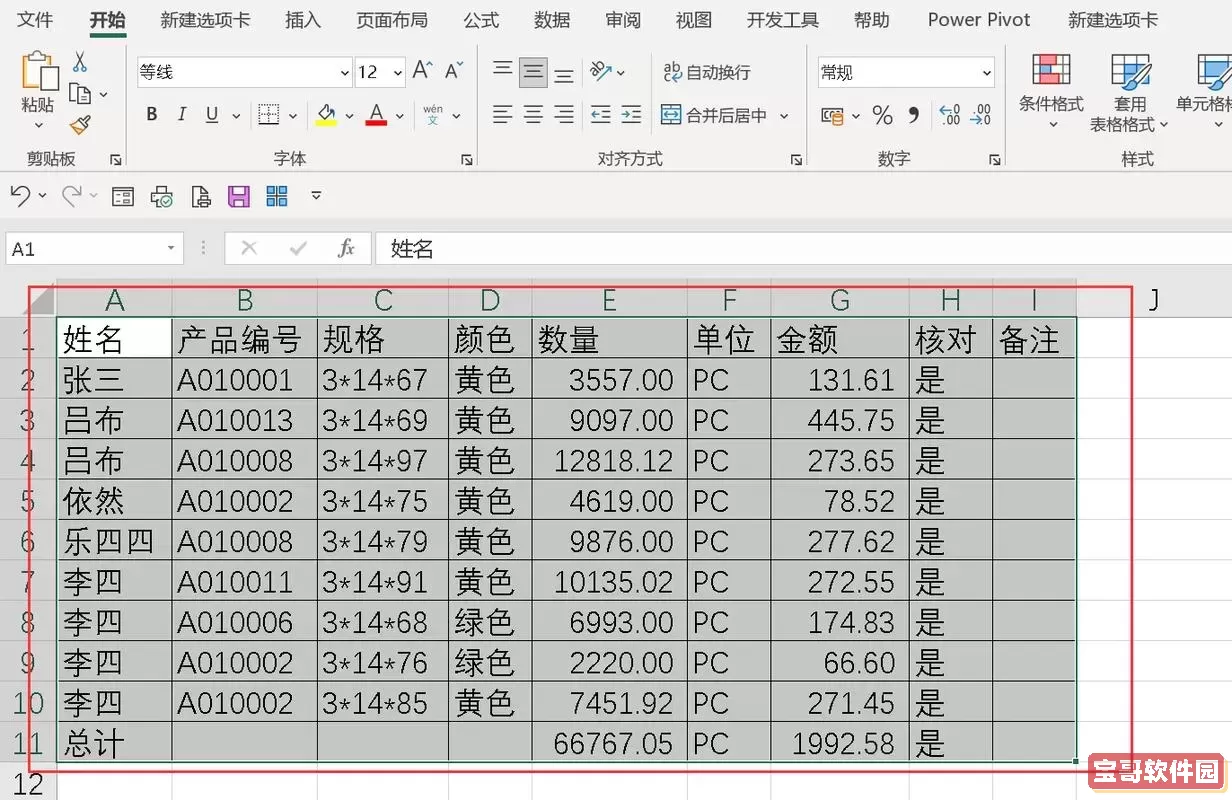Align text left
Screen dimensions: 1232x800
(x=503, y=115)
